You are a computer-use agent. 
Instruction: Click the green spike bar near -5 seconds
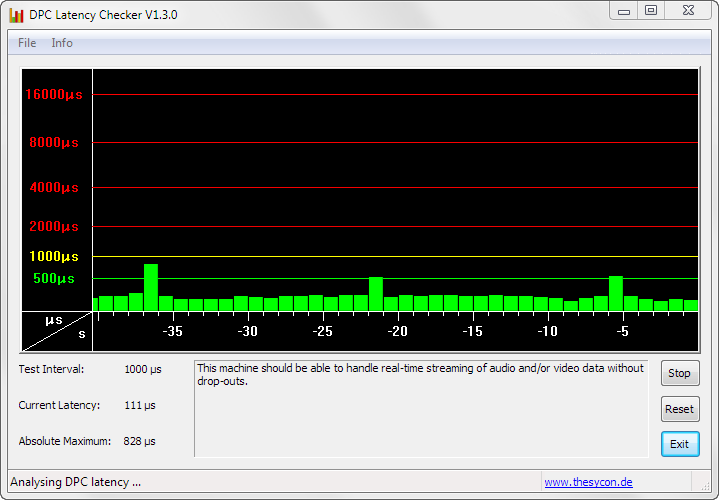click(x=616, y=293)
